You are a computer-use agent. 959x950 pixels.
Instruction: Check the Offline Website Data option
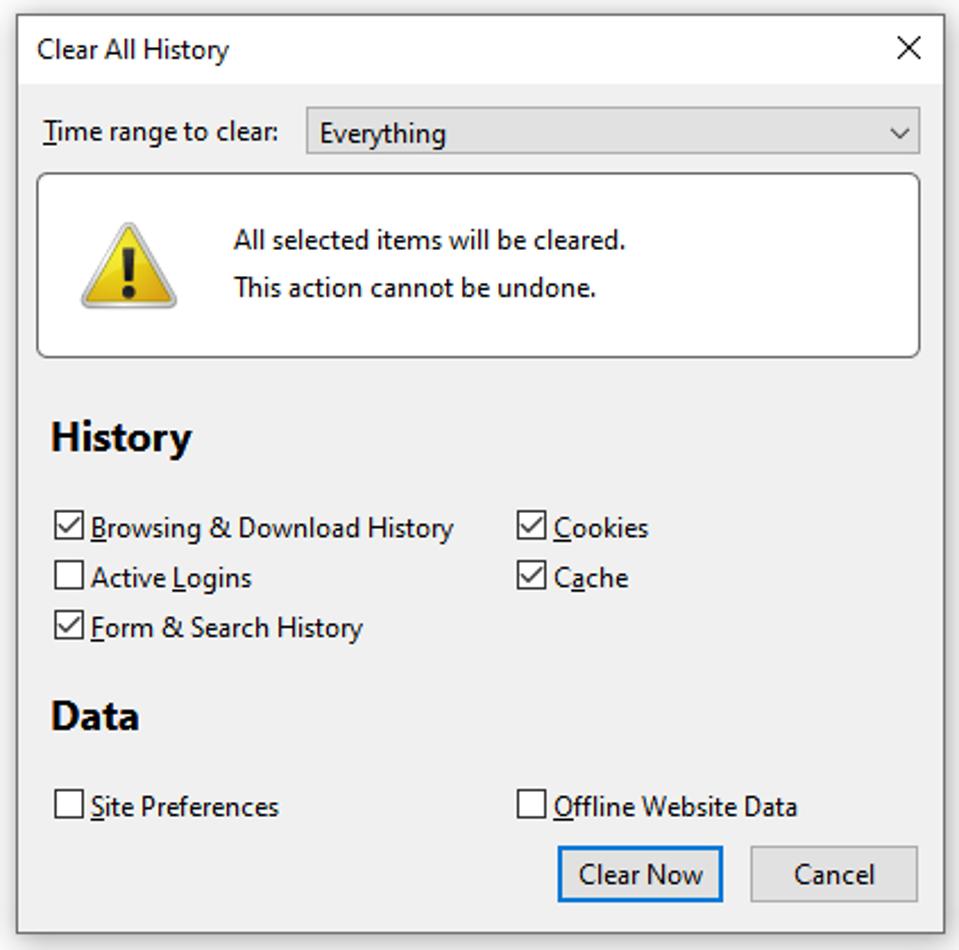coord(531,805)
